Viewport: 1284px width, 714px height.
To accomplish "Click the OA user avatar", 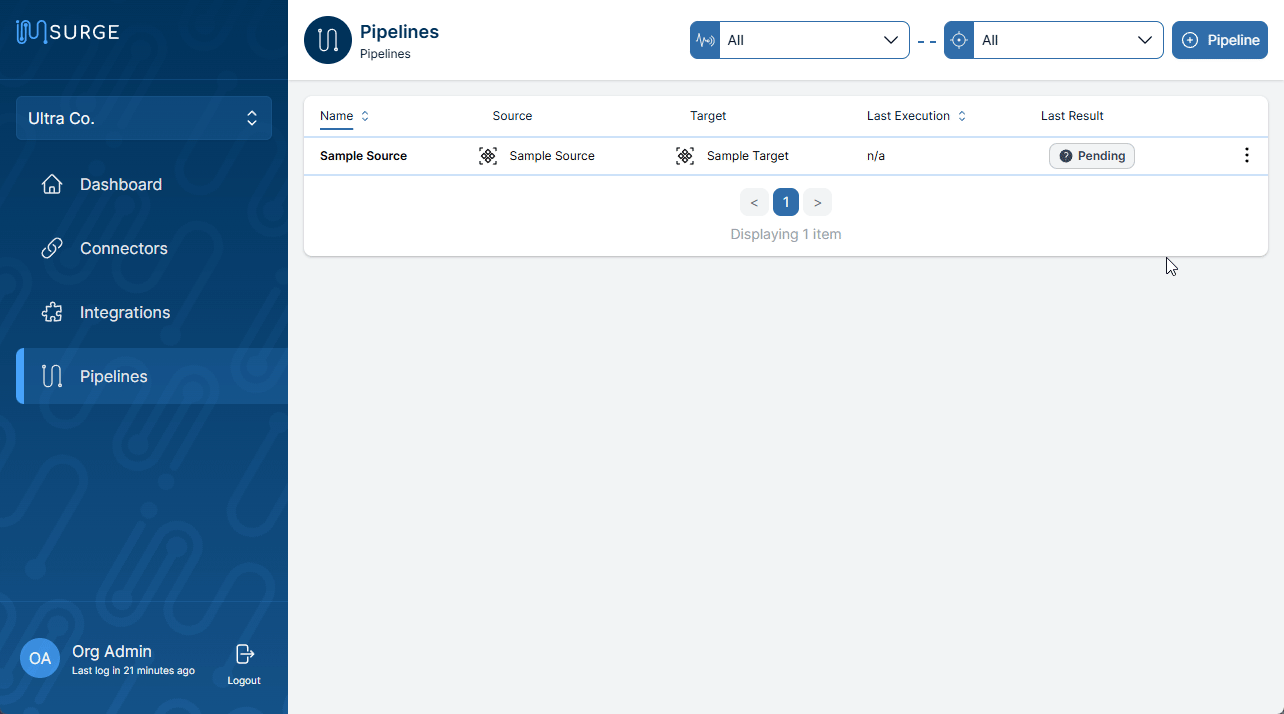I will tap(40, 658).
